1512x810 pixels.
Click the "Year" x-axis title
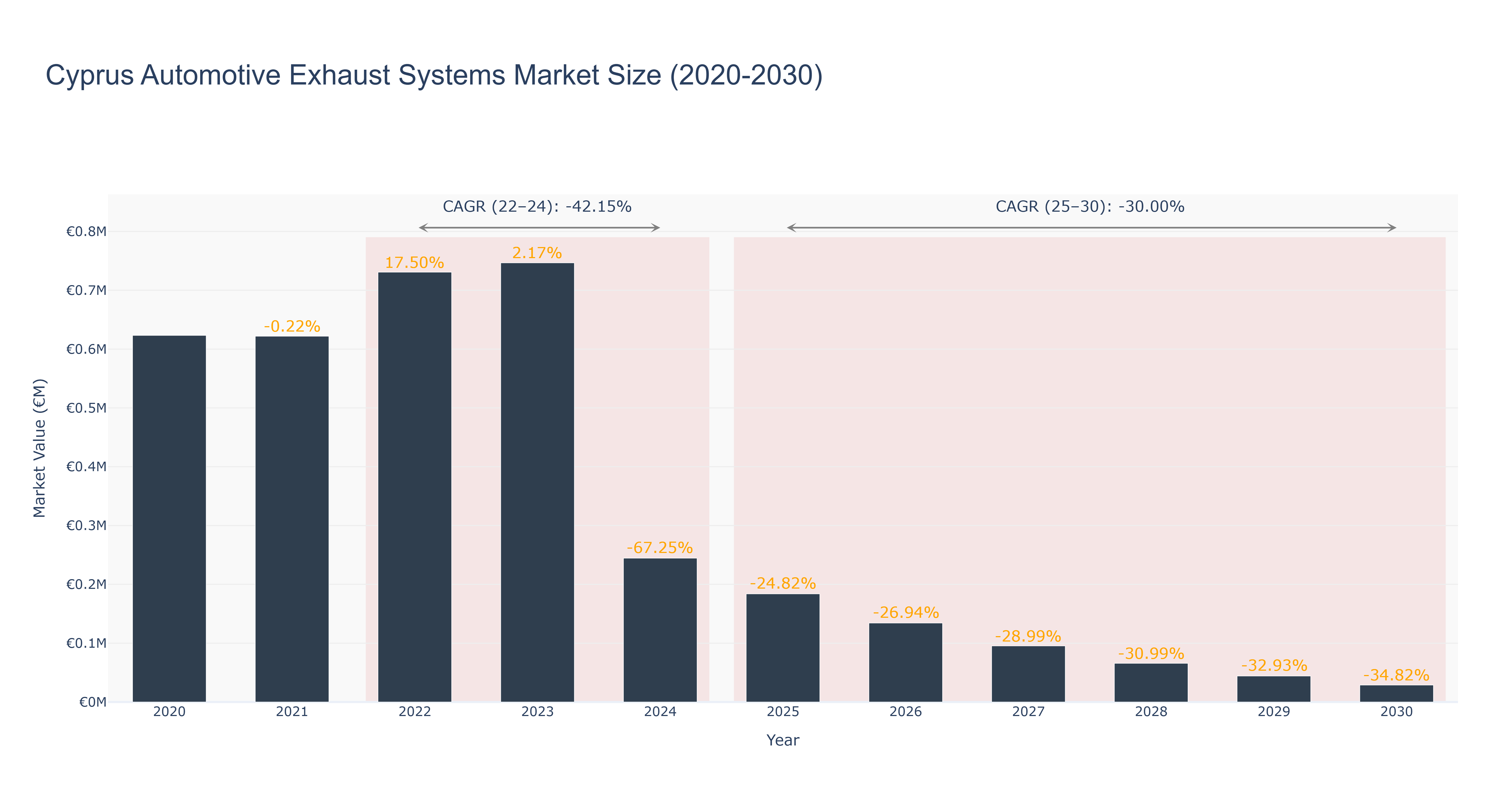[782, 740]
